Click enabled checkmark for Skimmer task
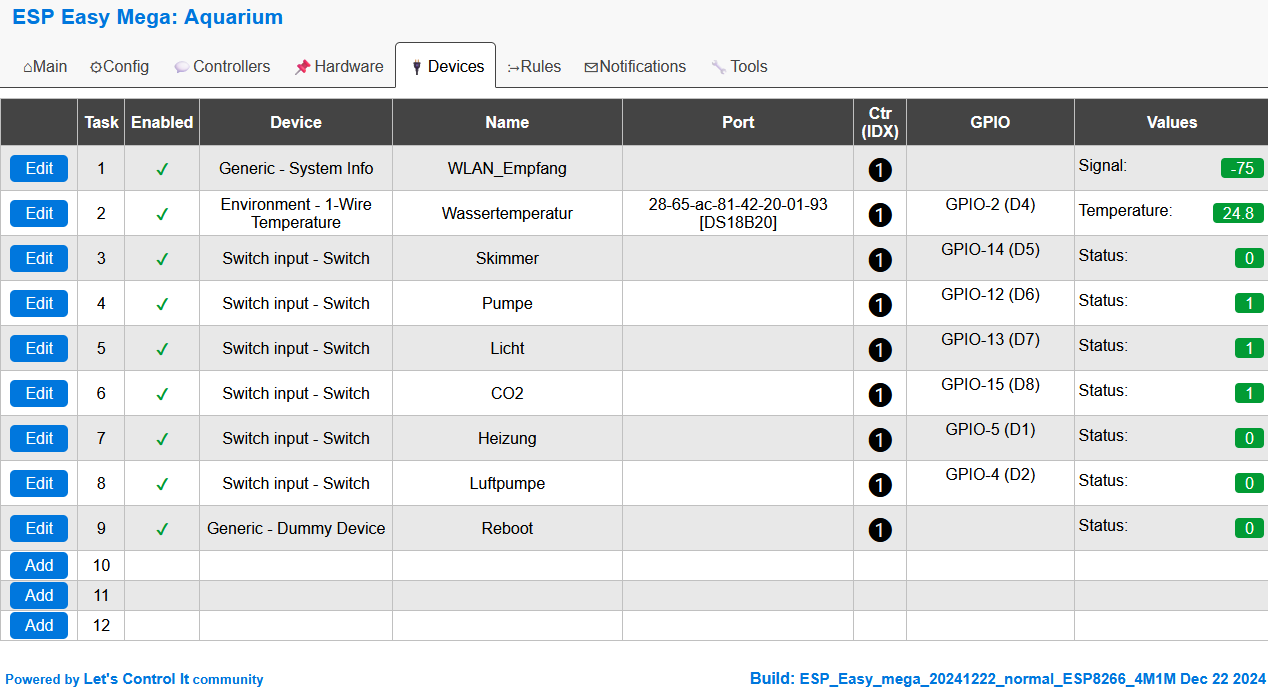 point(162,259)
